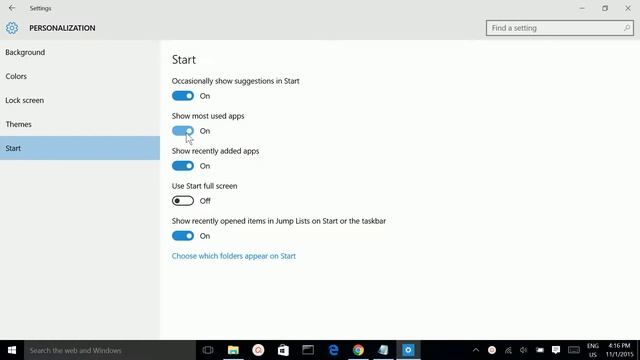Screen dimensions: 640x360
Task: Open the Action Center notification icon
Action: (556, 350)
